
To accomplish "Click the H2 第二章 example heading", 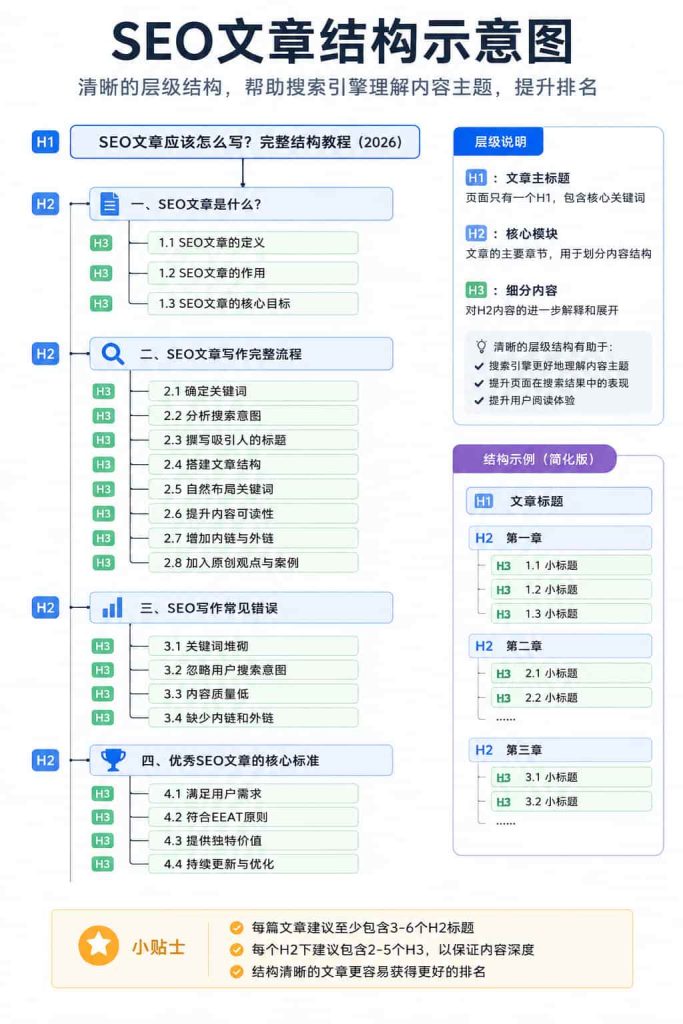I will (560, 646).
